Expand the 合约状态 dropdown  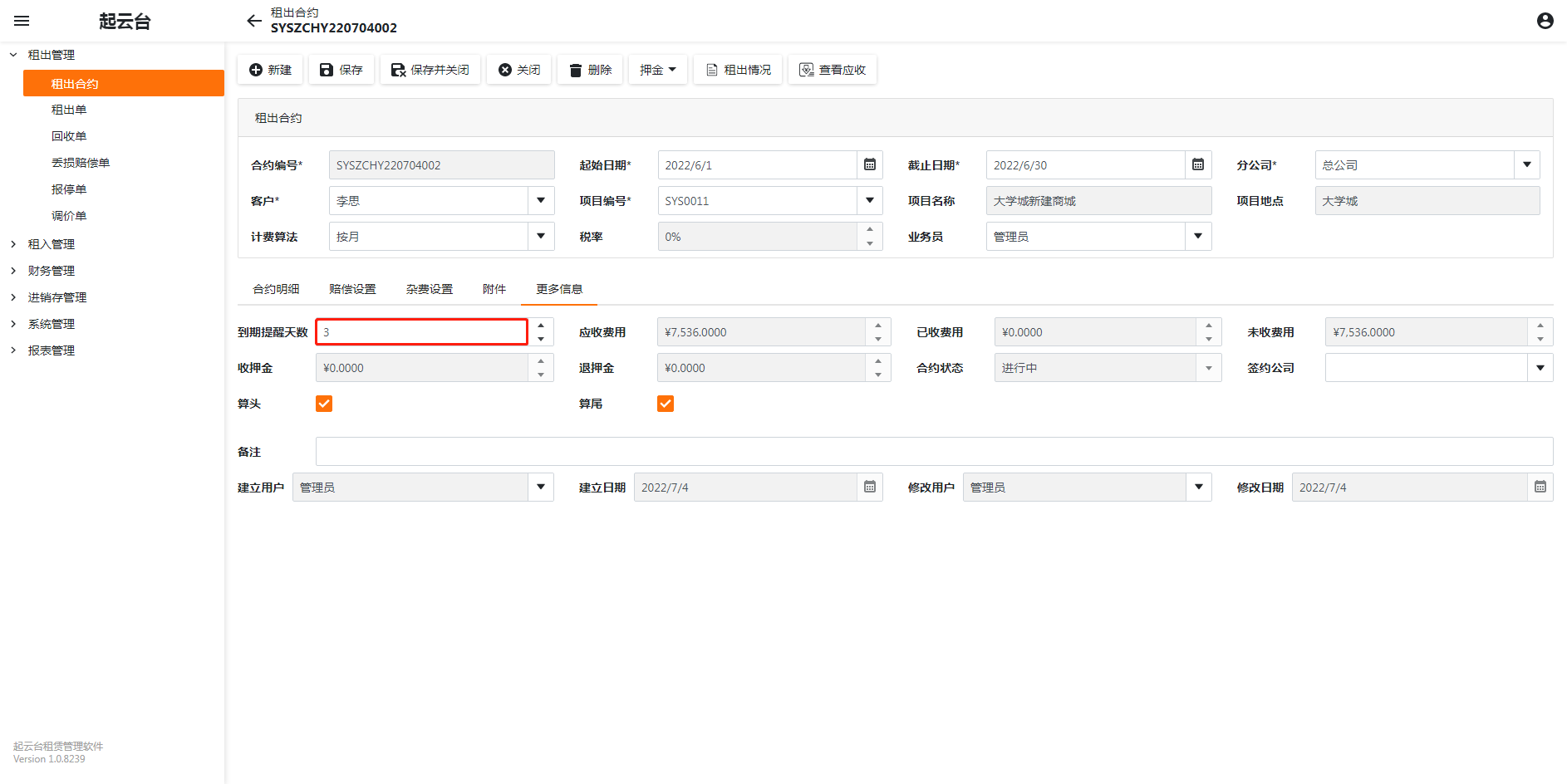coord(1209,368)
